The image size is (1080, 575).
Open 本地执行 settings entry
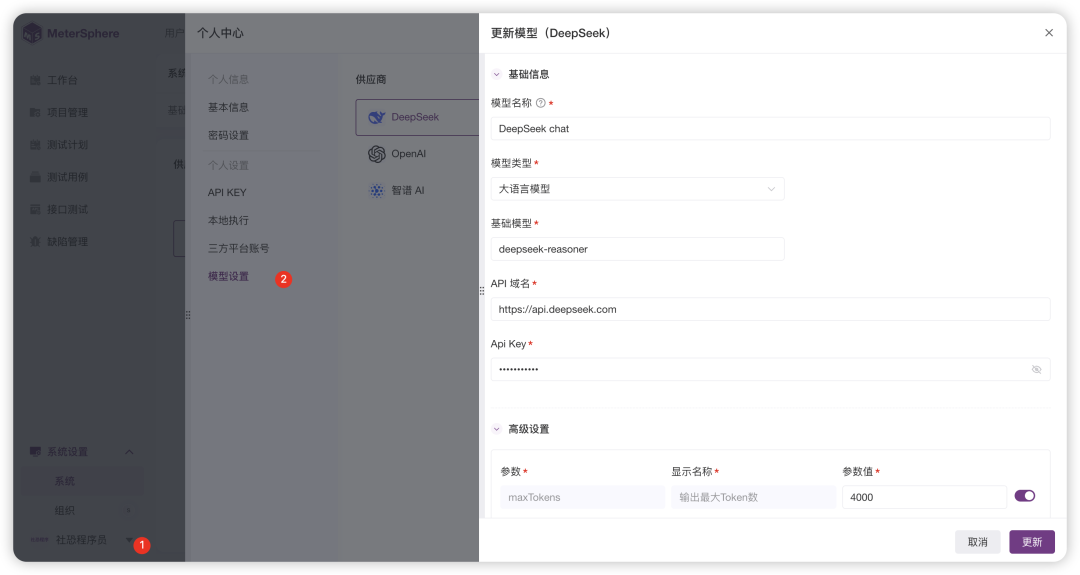pos(228,220)
